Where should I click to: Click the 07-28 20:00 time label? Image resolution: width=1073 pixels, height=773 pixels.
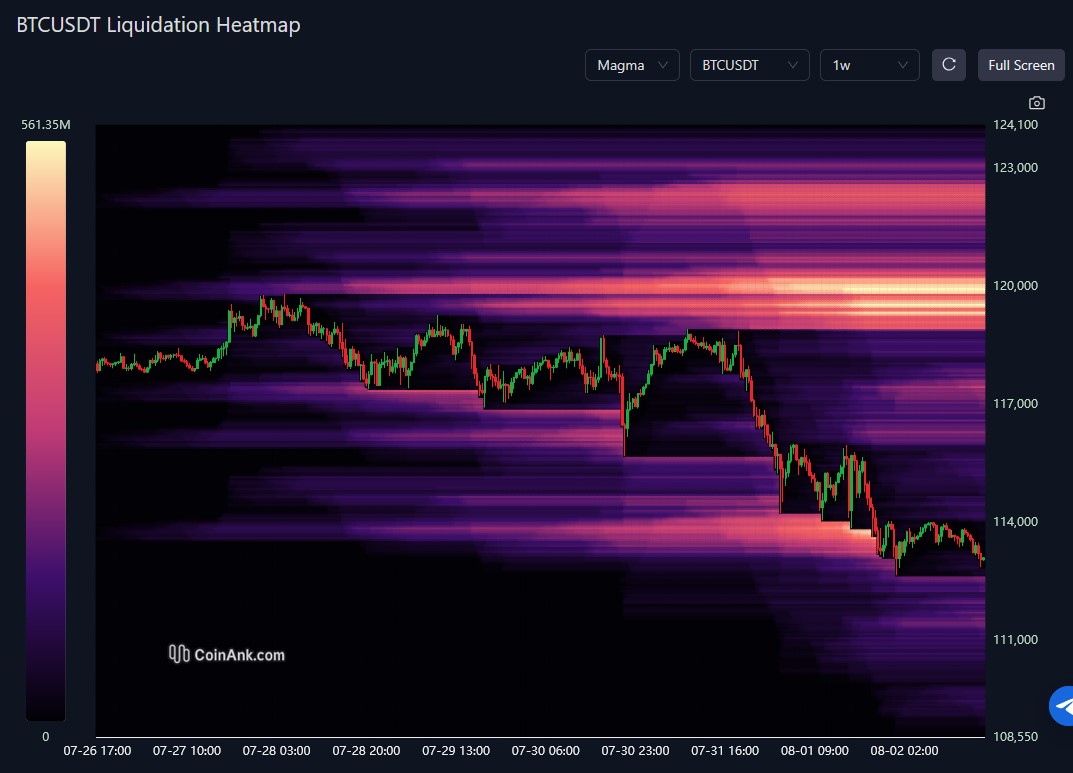point(366,751)
